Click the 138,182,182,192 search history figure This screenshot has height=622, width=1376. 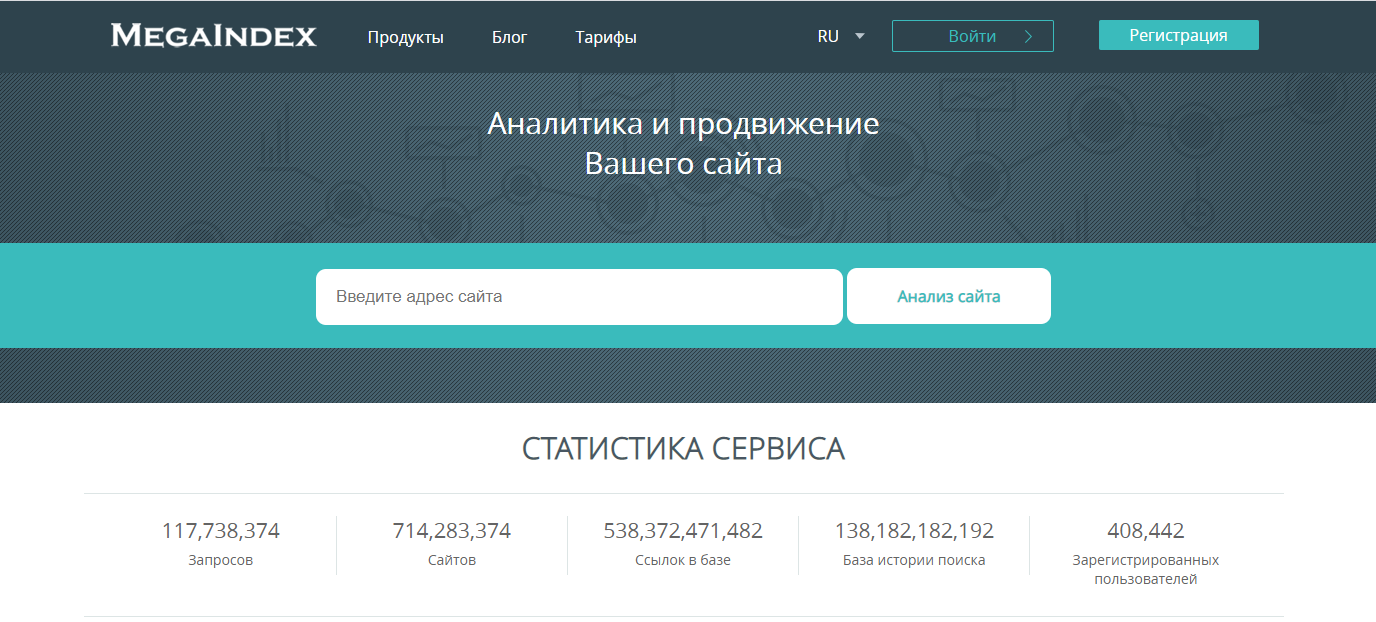pos(913,531)
